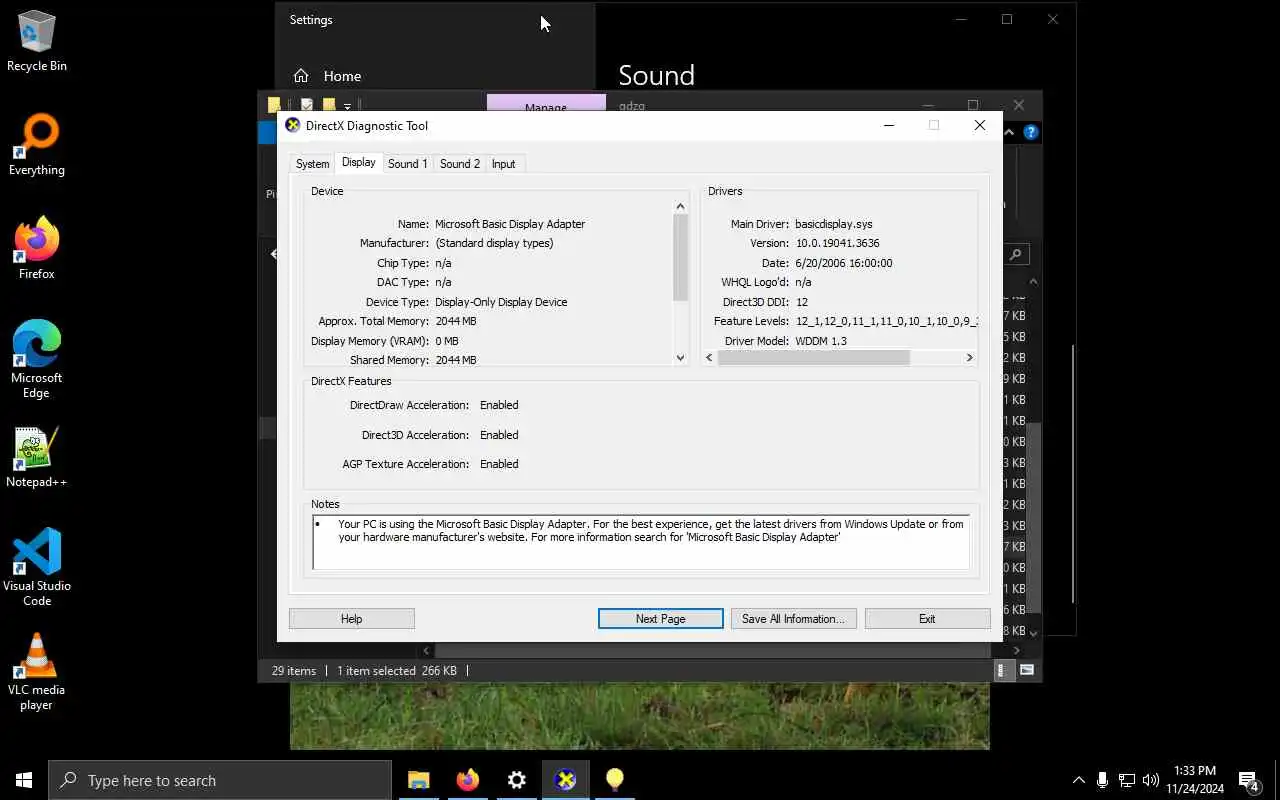1280x800 pixels.
Task: Click the Device list scroll down arrow
Action: (681, 357)
